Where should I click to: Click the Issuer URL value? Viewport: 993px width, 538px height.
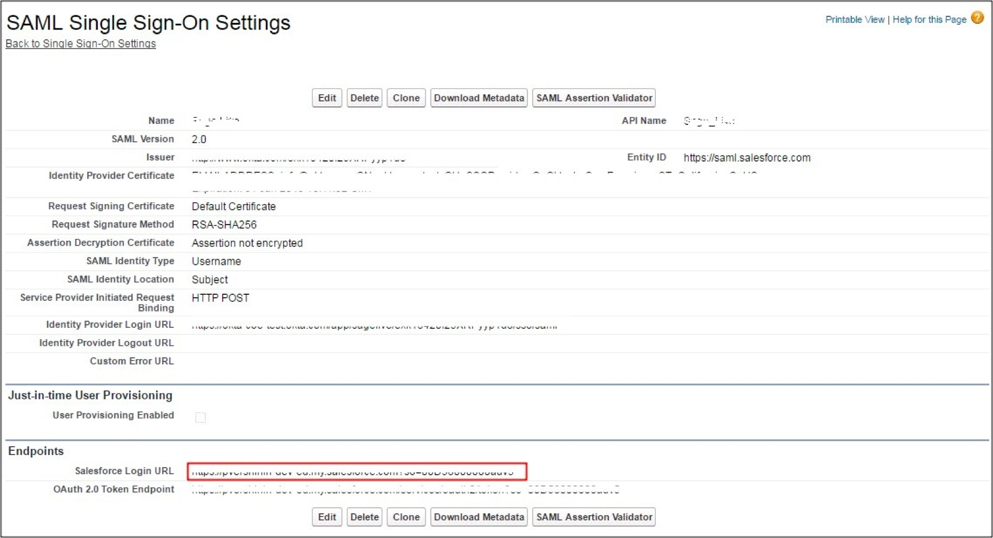click(298, 158)
